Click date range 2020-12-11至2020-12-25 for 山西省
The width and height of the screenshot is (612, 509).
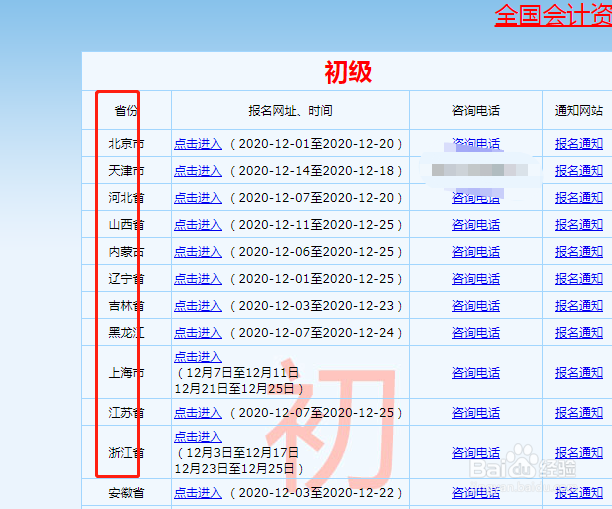click(316, 225)
